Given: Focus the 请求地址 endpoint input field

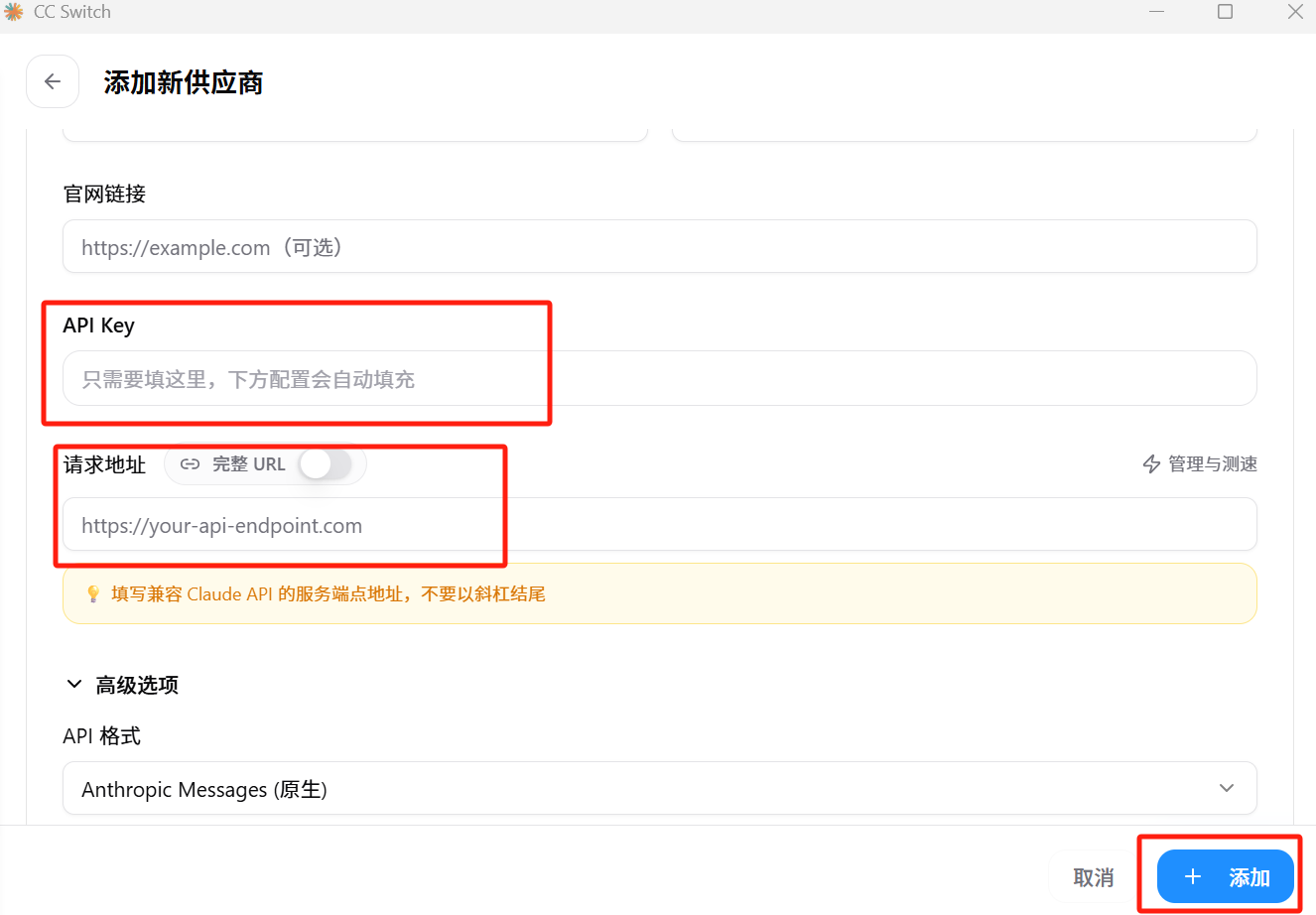Looking at the screenshot, I should pyautogui.click(x=660, y=524).
